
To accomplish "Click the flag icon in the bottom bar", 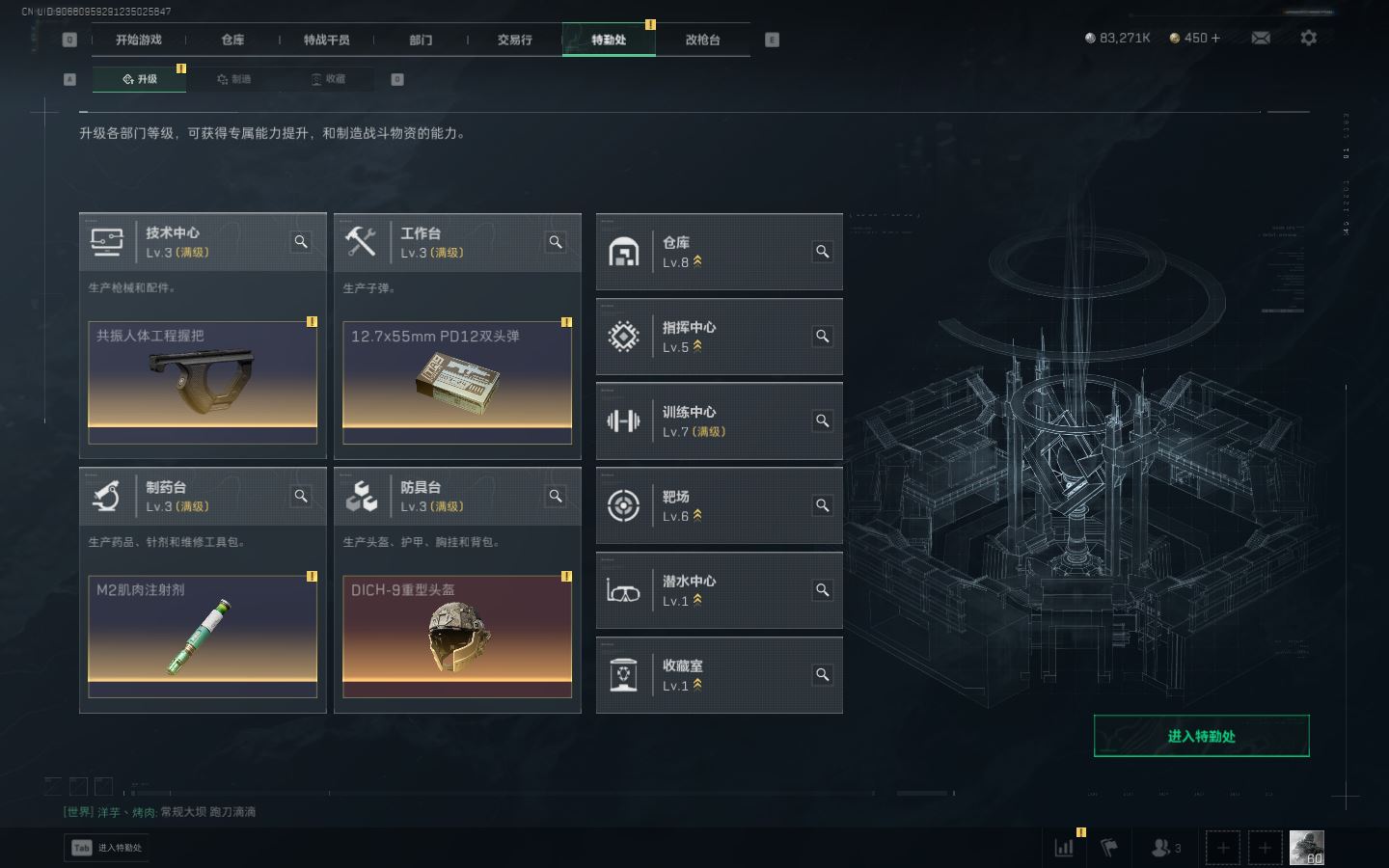I will pos(1109,848).
